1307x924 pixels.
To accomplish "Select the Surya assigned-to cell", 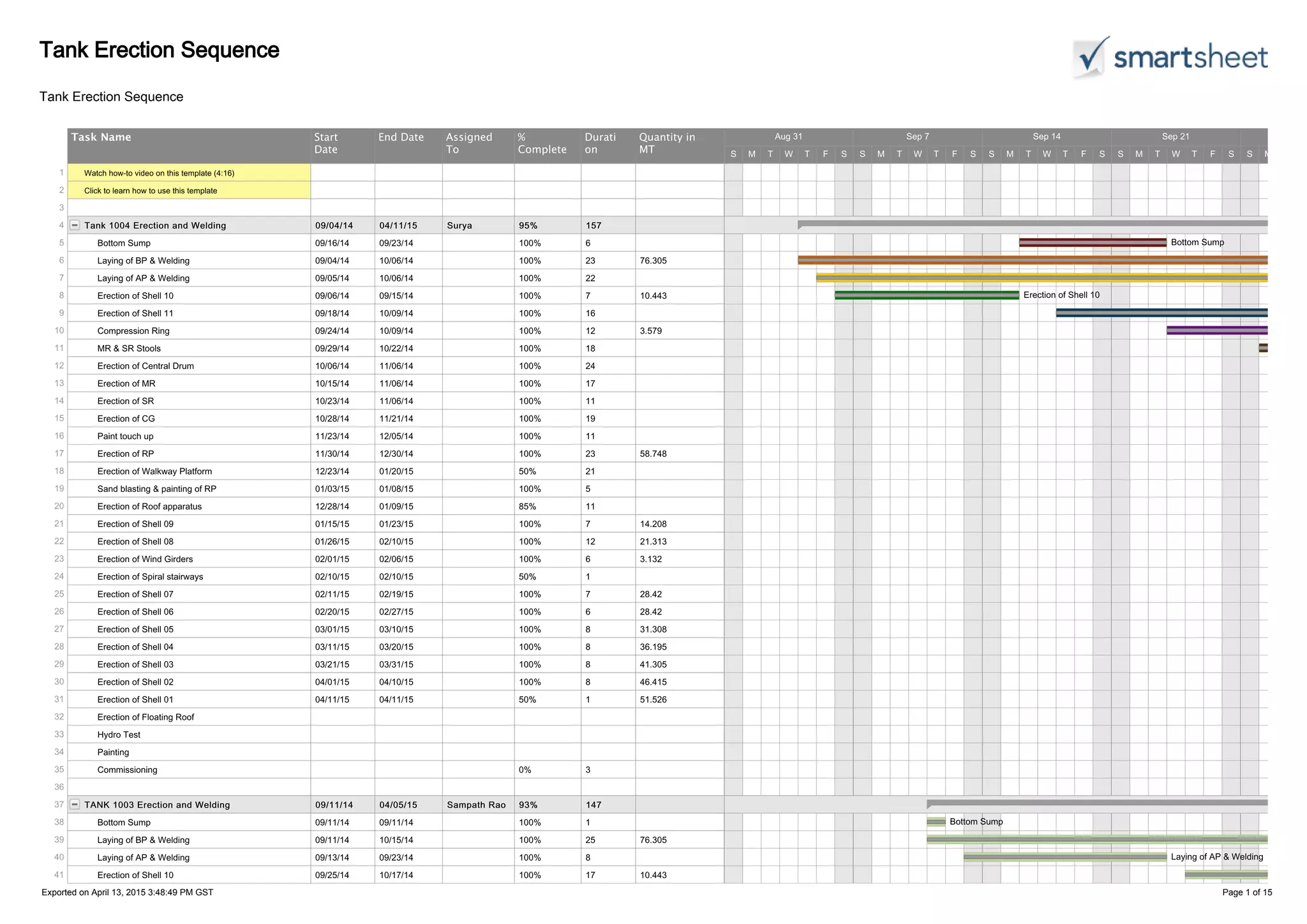I will [459, 226].
